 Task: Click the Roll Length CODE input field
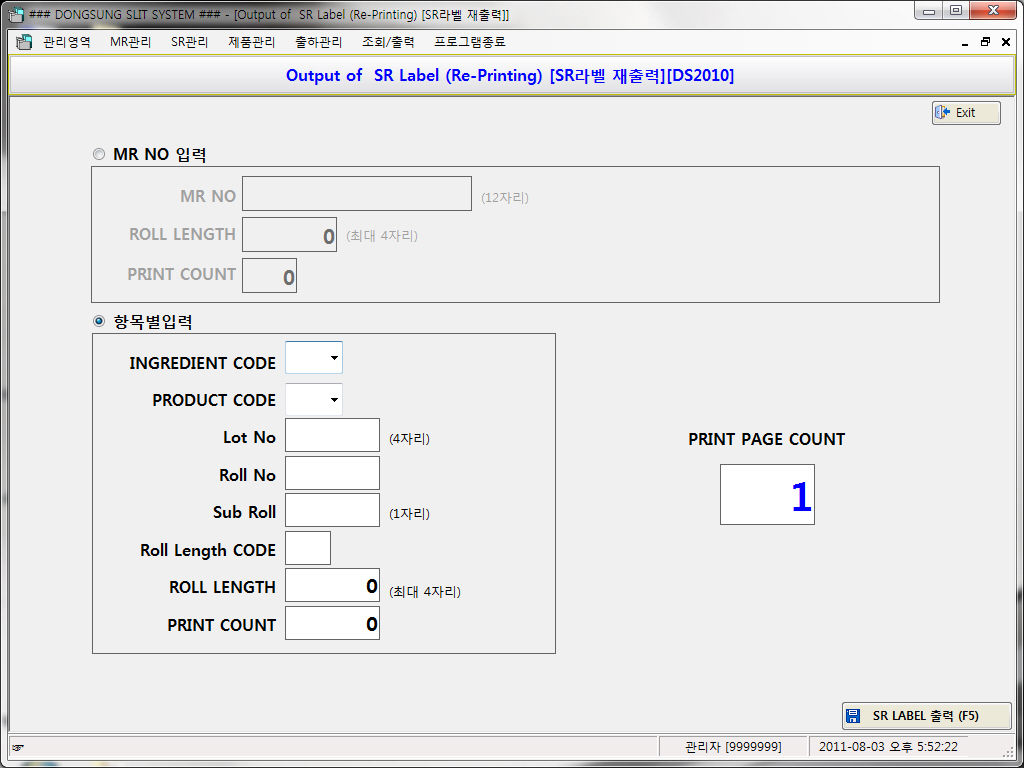308,548
